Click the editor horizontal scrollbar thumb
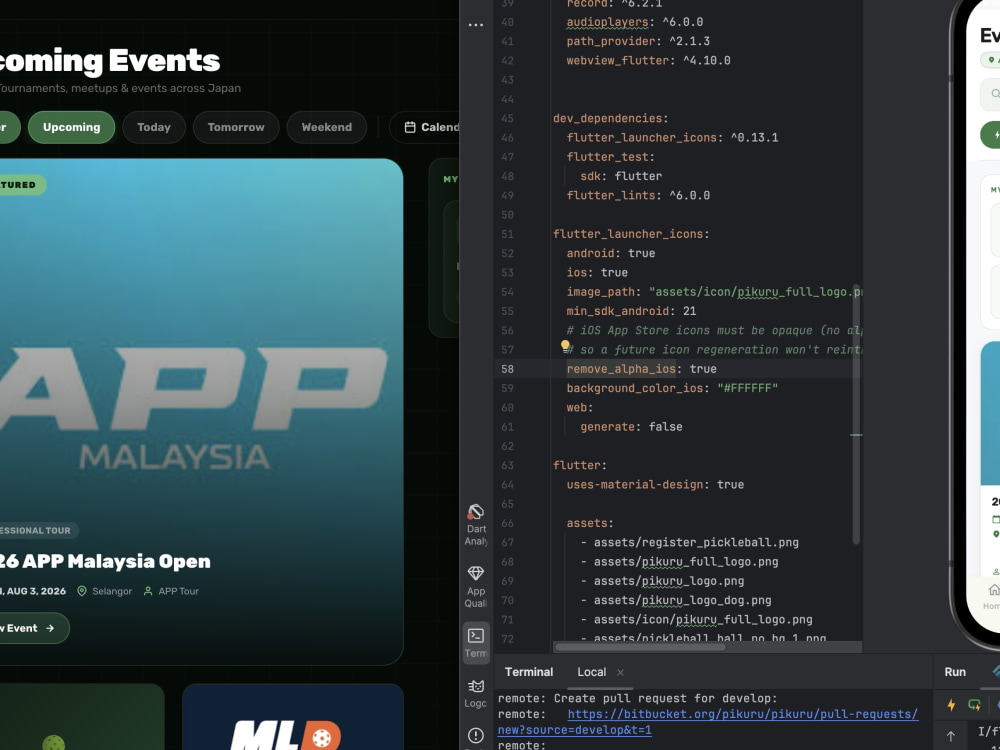The width and height of the screenshot is (1000, 750). (x=640, y=647)
